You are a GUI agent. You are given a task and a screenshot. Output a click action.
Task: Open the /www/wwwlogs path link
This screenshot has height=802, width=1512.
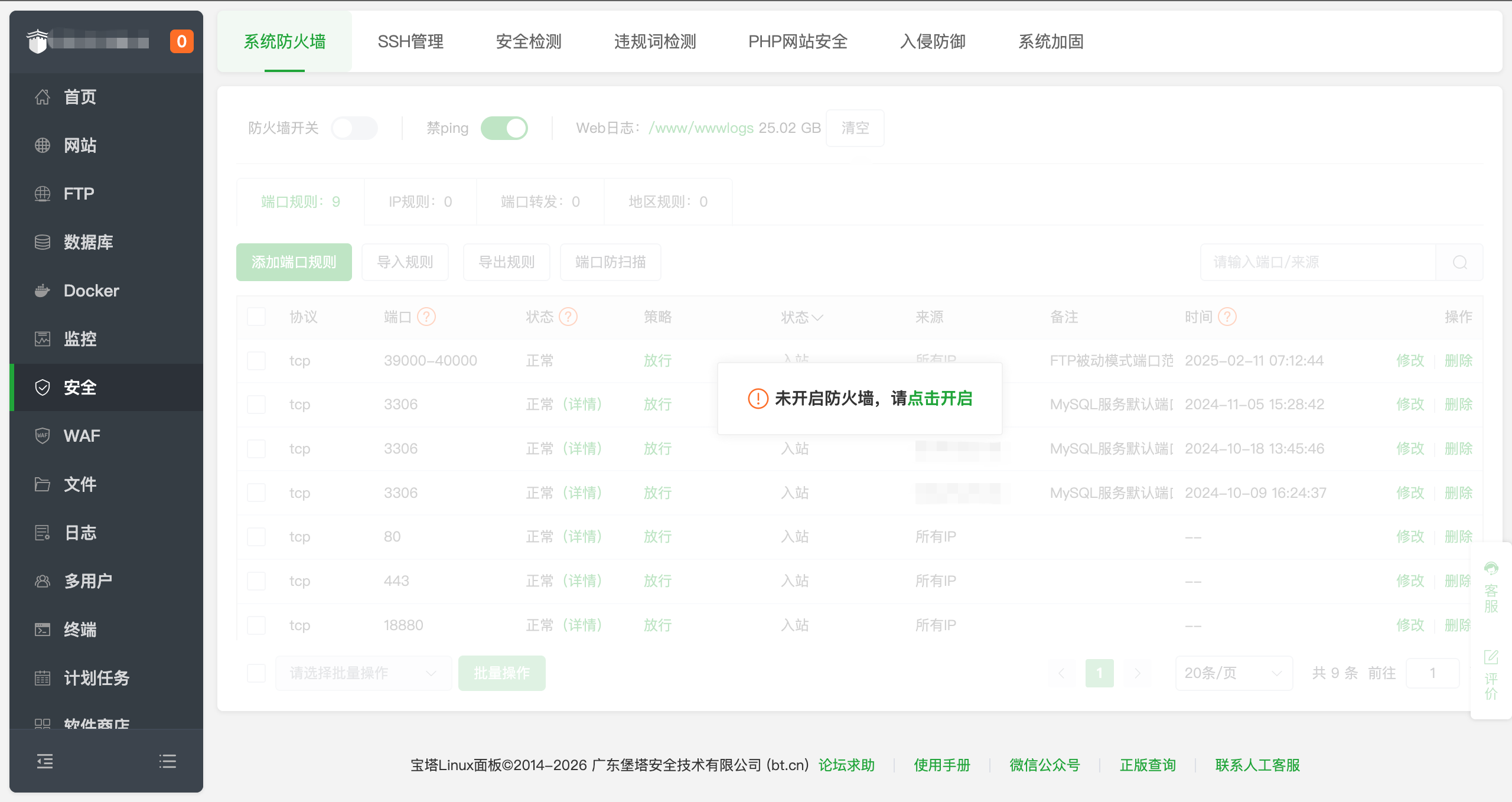pyautogui.click(x=701, y=128)
